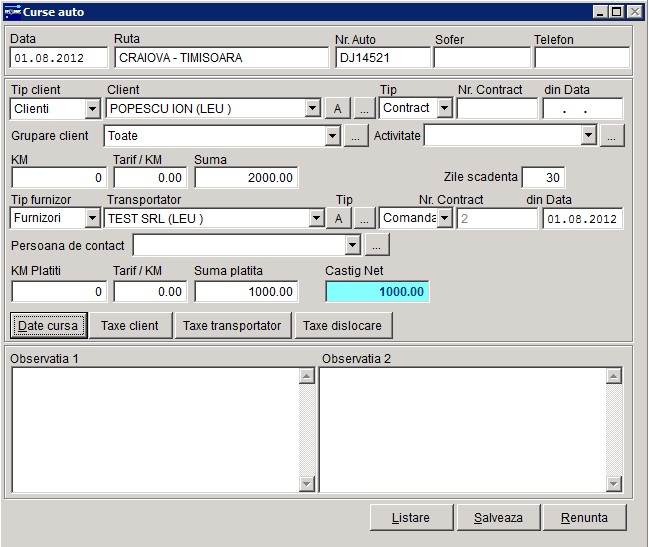The image size is (649, 547).
Task: Click the Tarif / KM field beside Suma
Action: (x=150, y=178)
